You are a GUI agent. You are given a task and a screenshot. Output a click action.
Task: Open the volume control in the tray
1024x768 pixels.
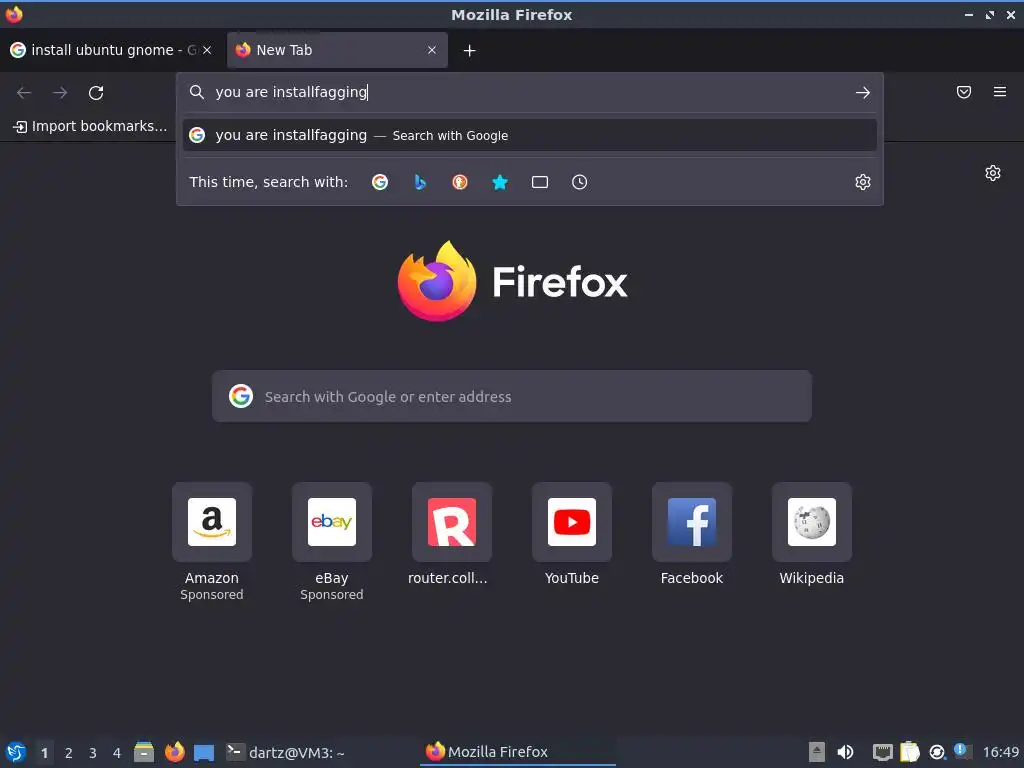pos(845,752)
